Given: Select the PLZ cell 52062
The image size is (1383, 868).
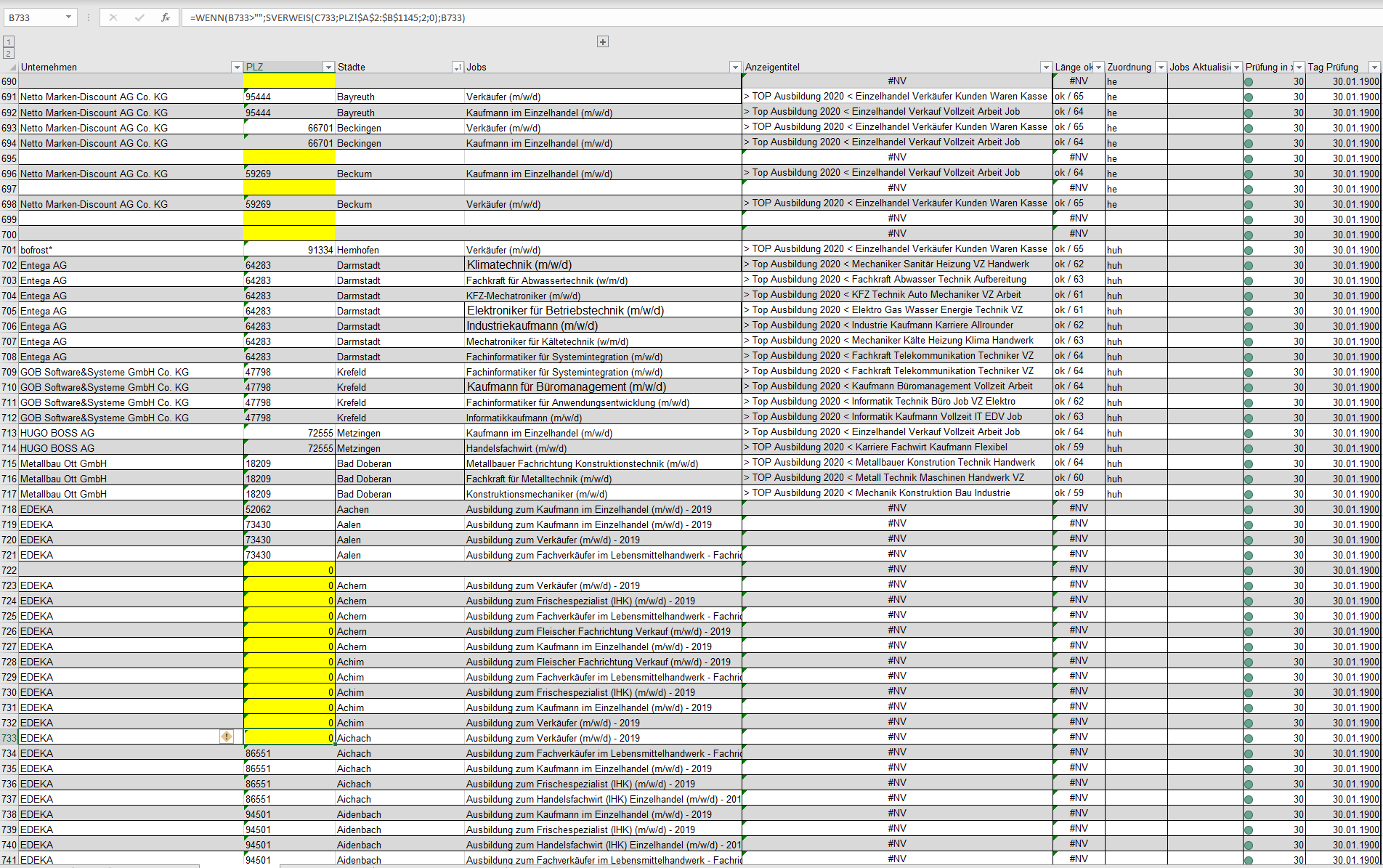Looking at the screenshot, I should tap(290, 509).
